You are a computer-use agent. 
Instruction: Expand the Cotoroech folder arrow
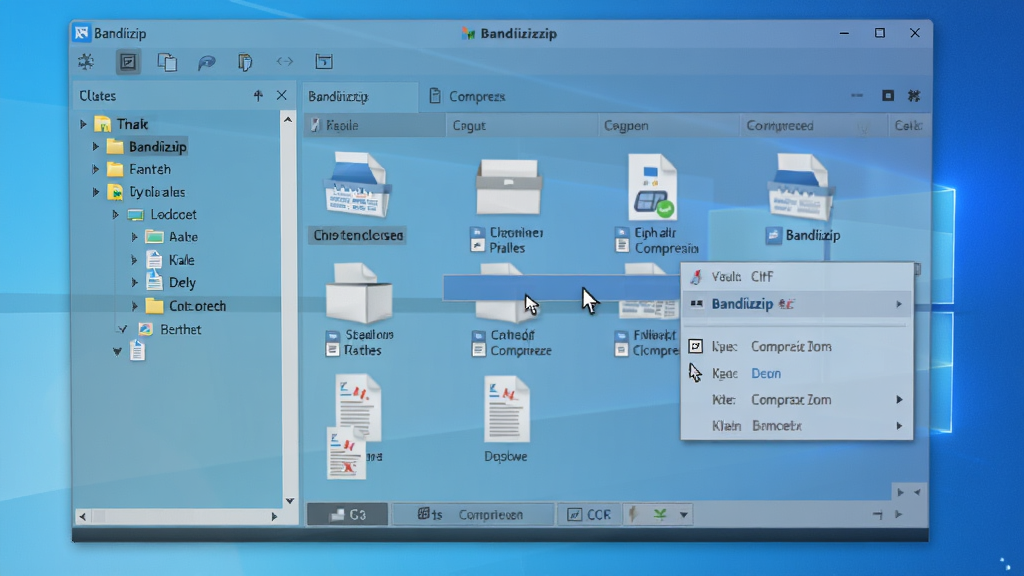tap(134, 306)
